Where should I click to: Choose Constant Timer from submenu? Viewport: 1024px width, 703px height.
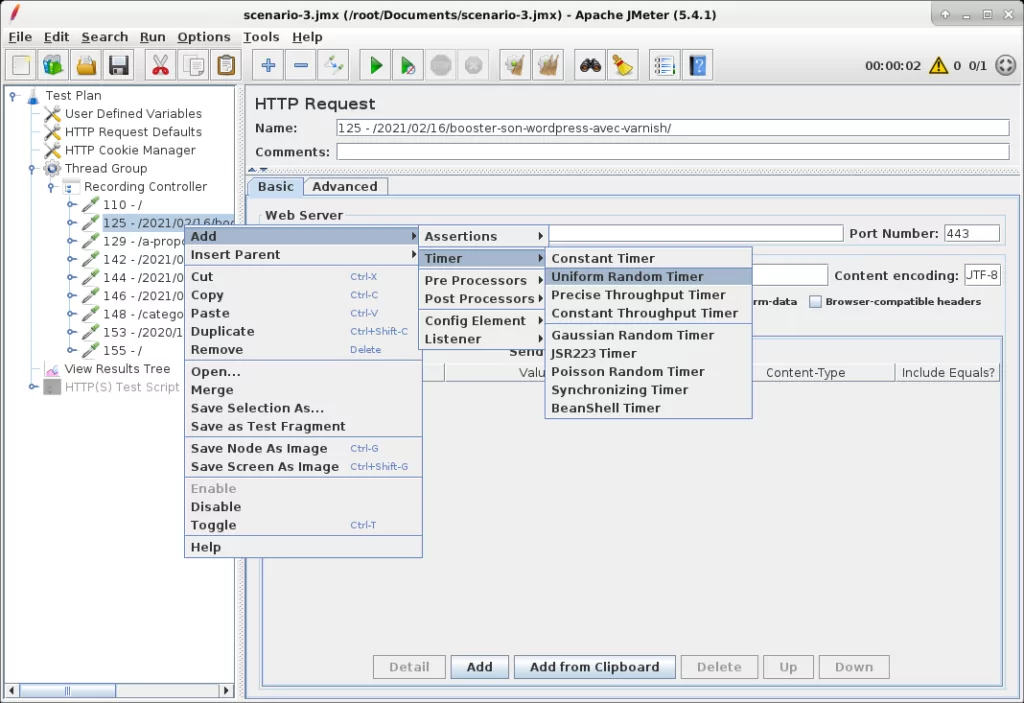click(648, 259)
